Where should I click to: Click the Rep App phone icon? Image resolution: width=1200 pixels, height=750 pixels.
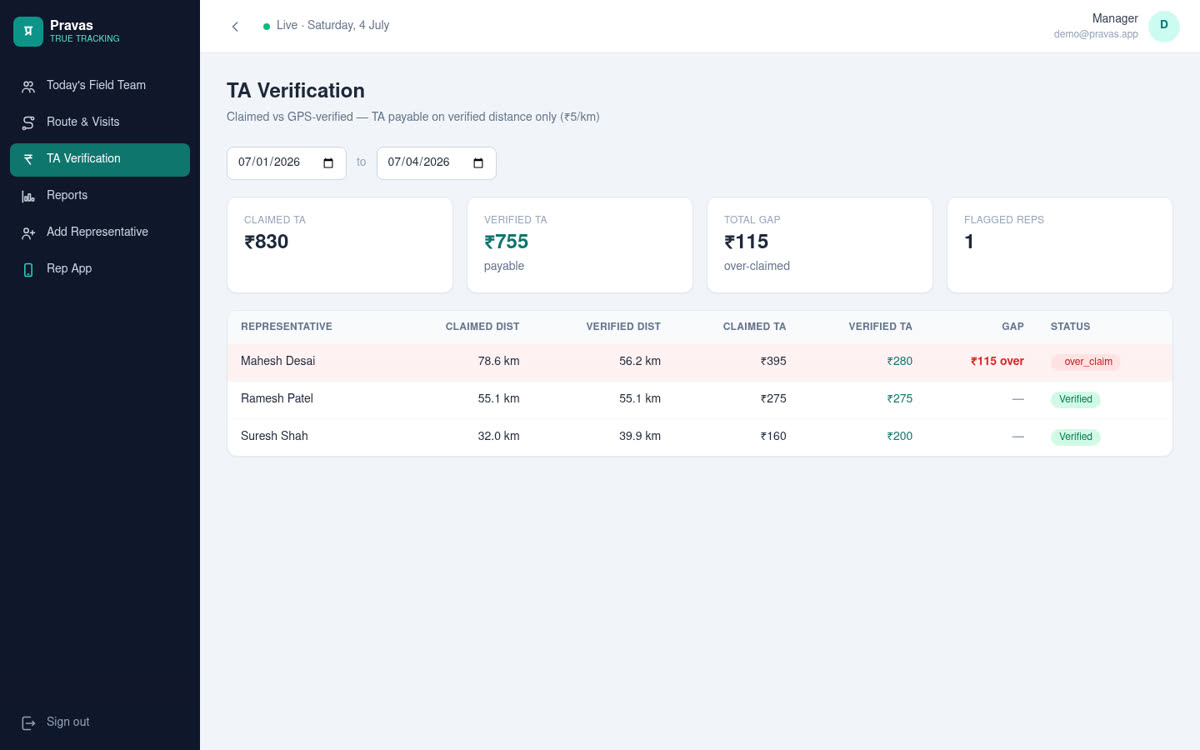28,269
